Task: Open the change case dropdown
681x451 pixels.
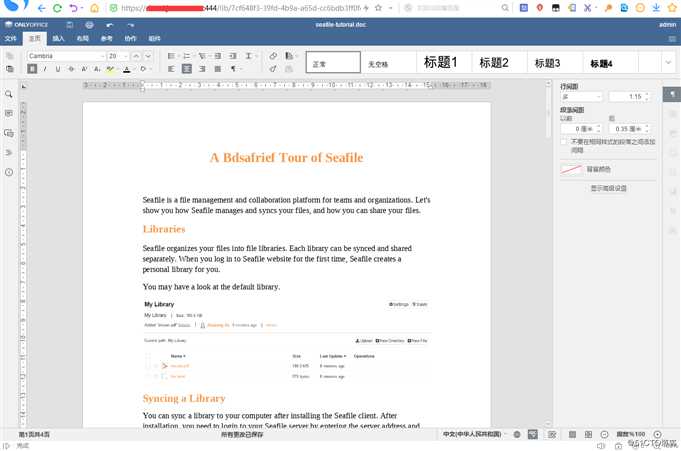Action: tap(145, 69)
